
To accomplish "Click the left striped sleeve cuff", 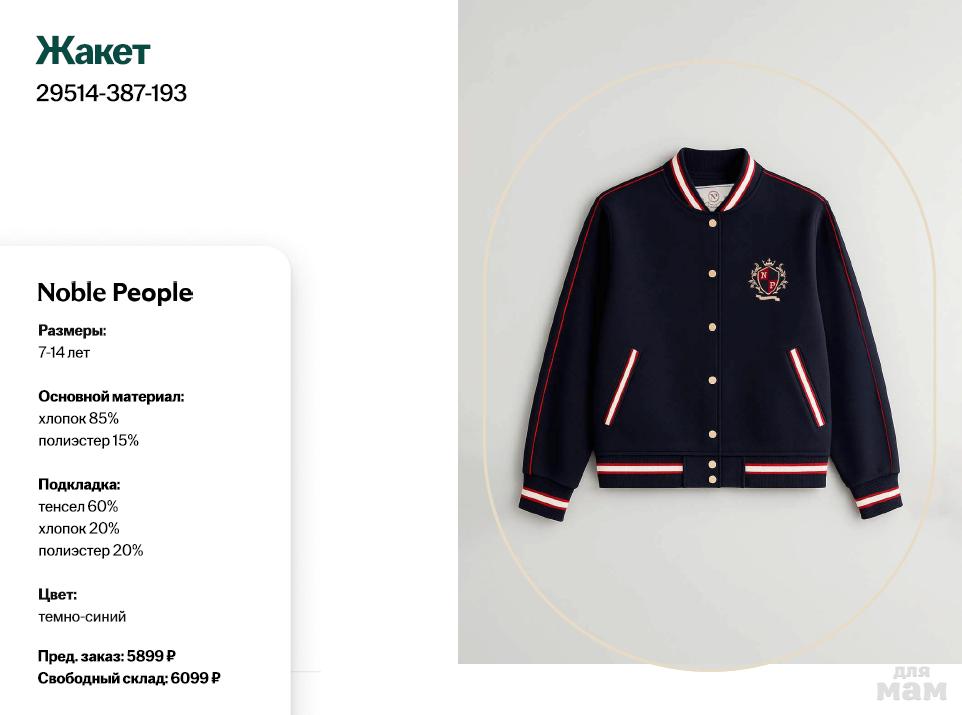I will pyautogui.click(x=545, y=497).
